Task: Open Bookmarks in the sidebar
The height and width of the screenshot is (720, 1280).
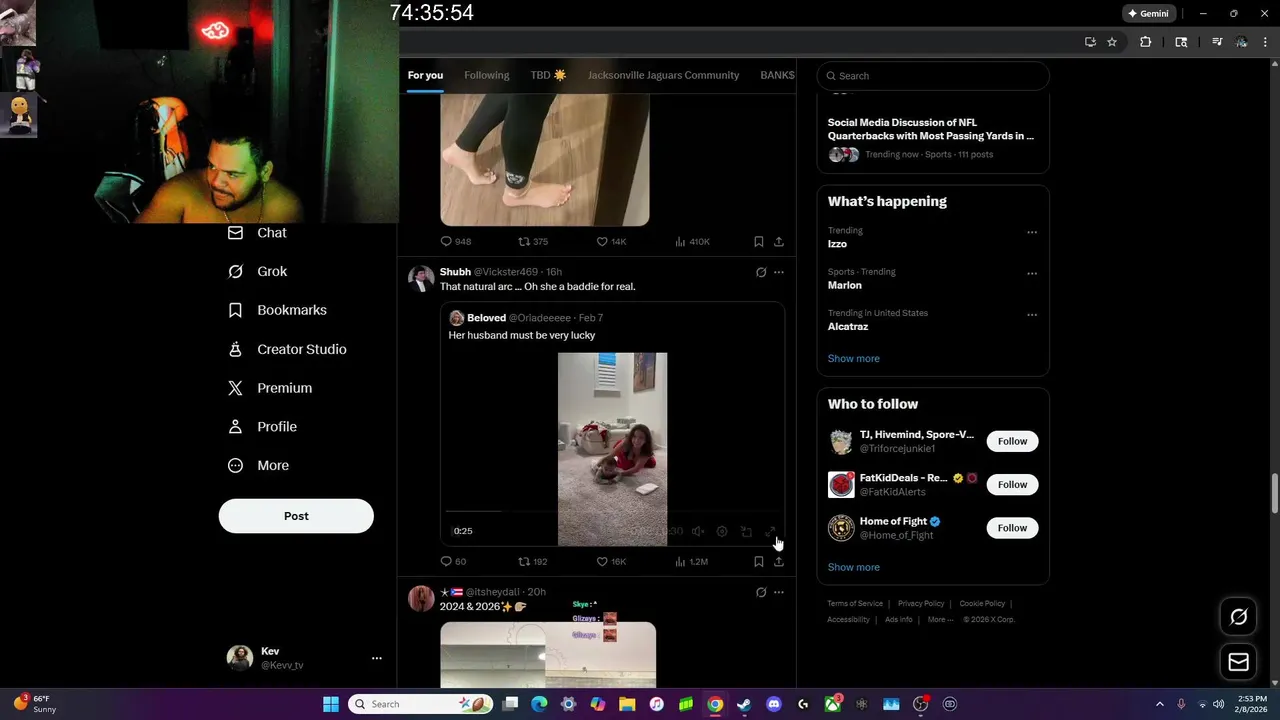Action: click(x=277, y=310)
